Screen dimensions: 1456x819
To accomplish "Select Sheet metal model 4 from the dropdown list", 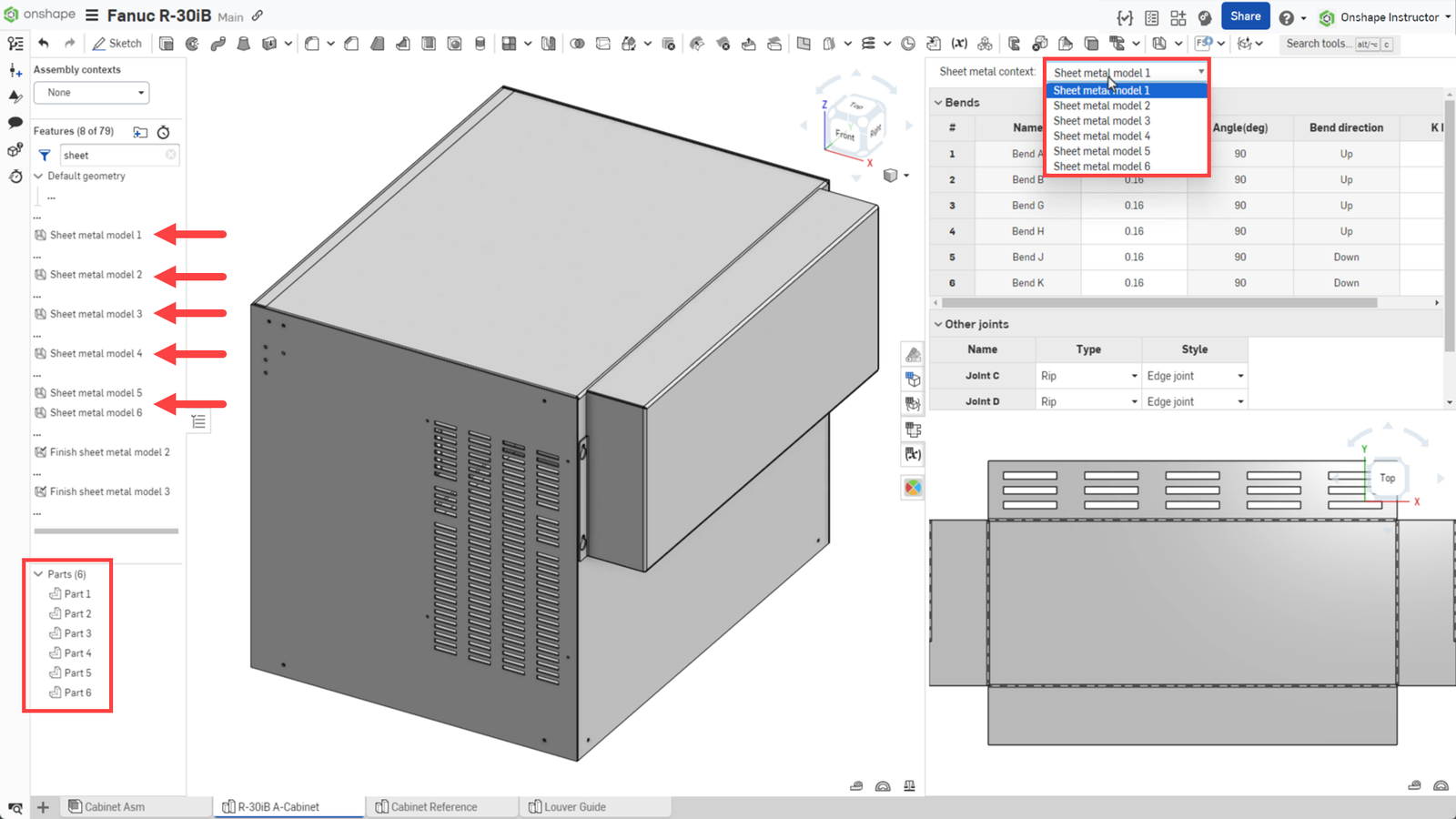I will (1101, 136).
